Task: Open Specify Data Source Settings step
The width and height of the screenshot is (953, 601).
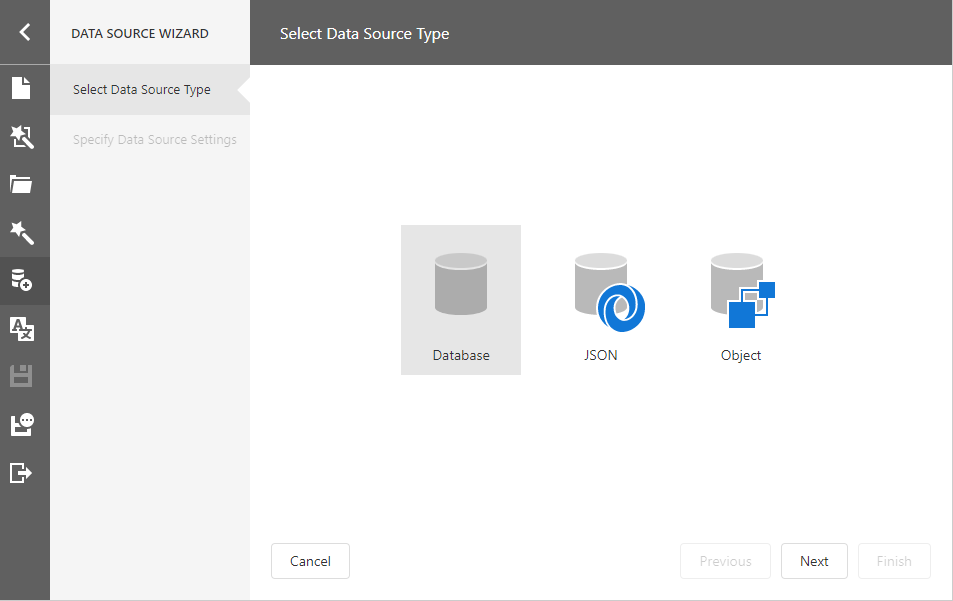Action: click(154, 139)
